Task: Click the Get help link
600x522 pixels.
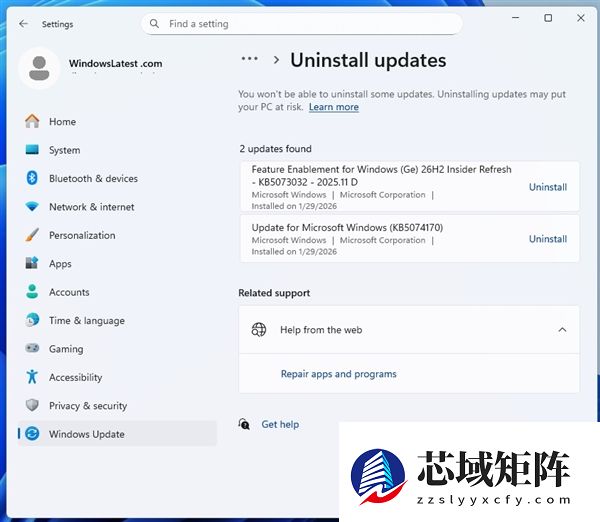Action: [x=280, y=424]
